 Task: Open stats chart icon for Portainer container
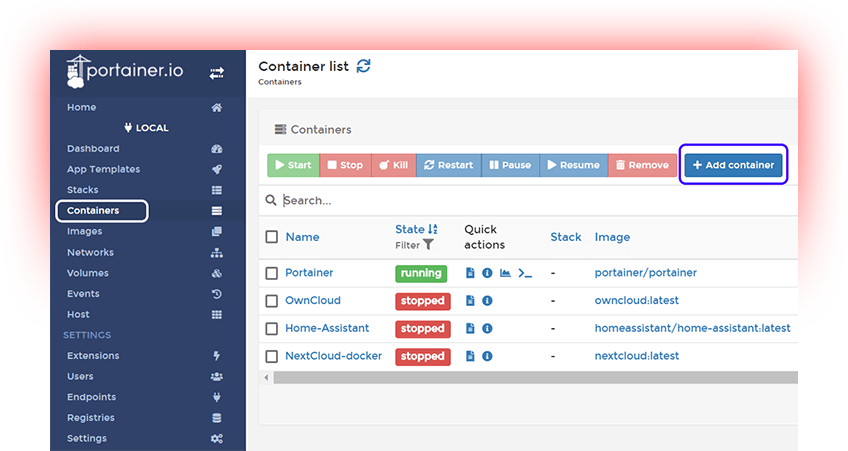(505, 273)
